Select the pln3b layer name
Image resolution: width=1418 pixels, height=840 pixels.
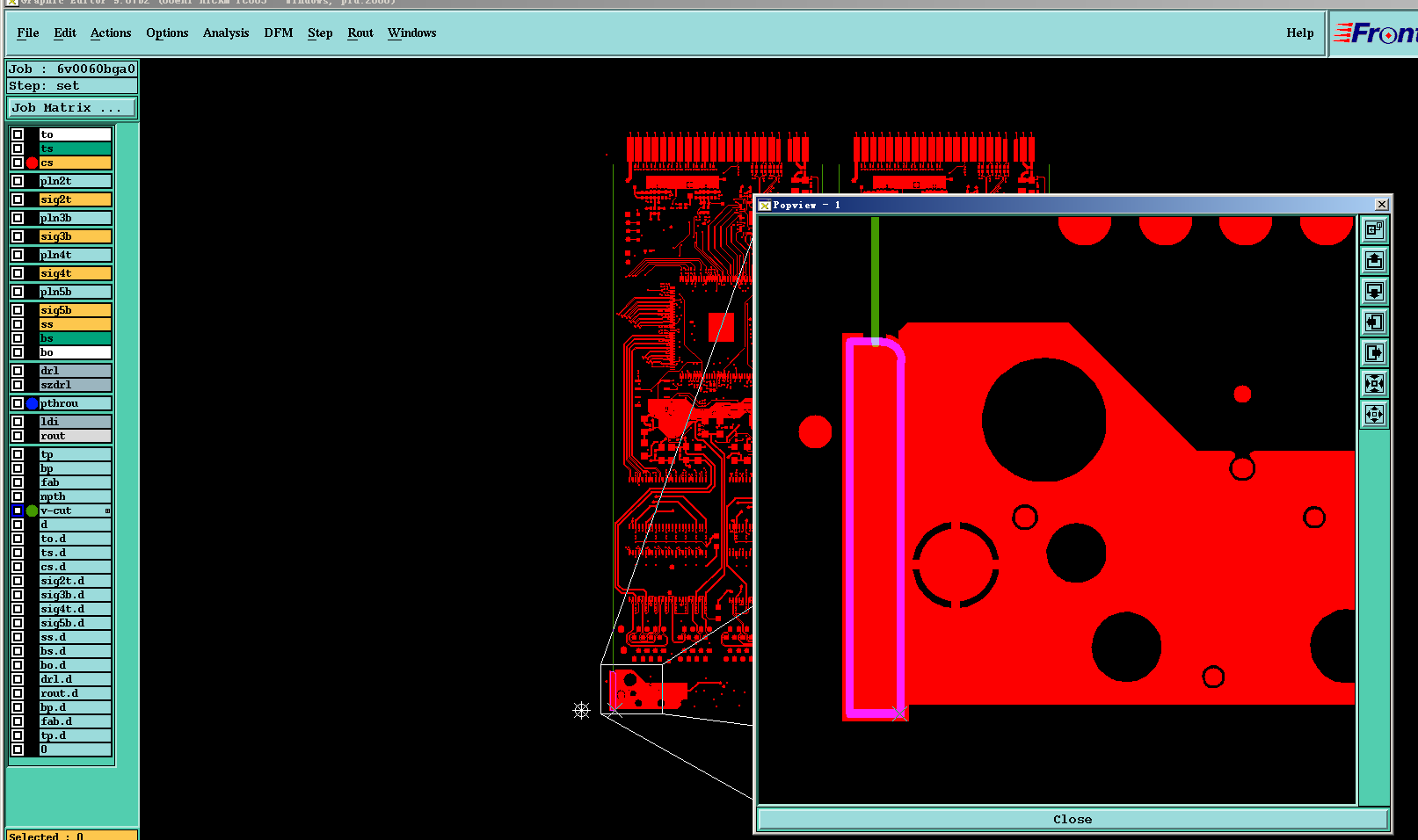(76, 218)
